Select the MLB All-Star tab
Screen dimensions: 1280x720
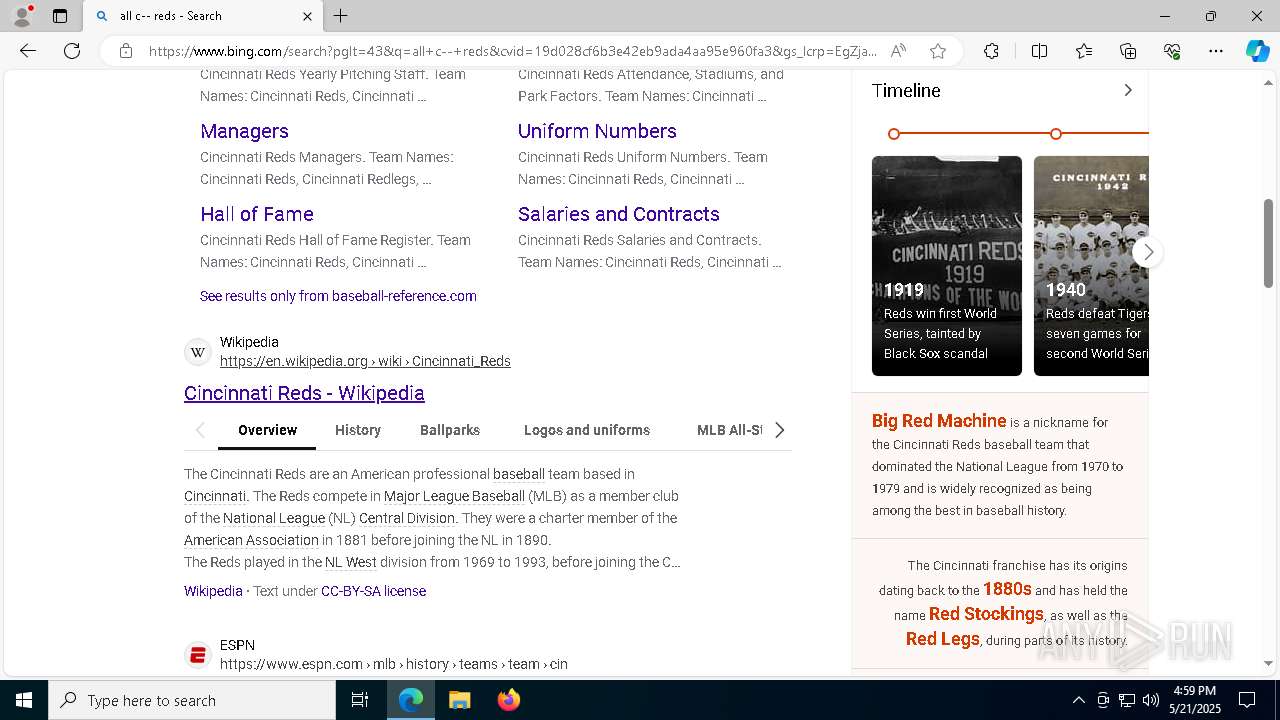click(730, 430)
